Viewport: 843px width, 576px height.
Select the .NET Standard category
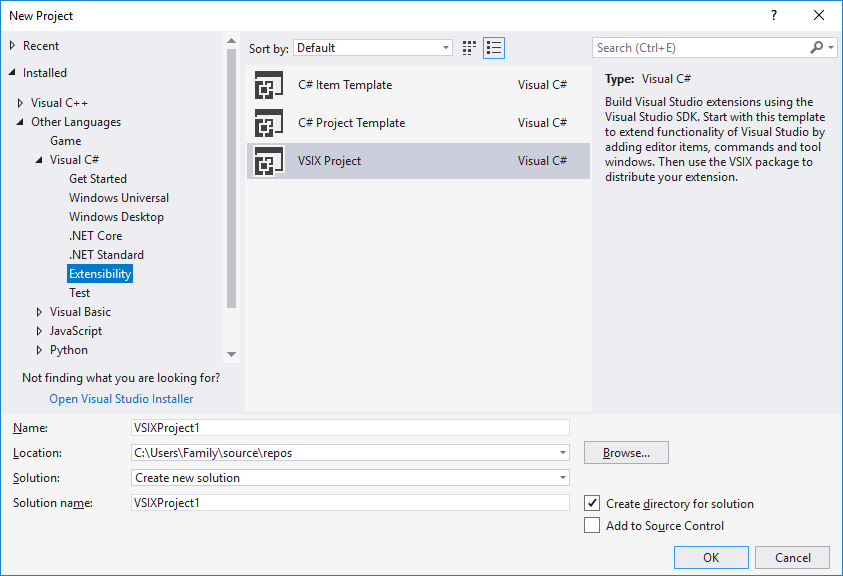(x=106, y=255)
